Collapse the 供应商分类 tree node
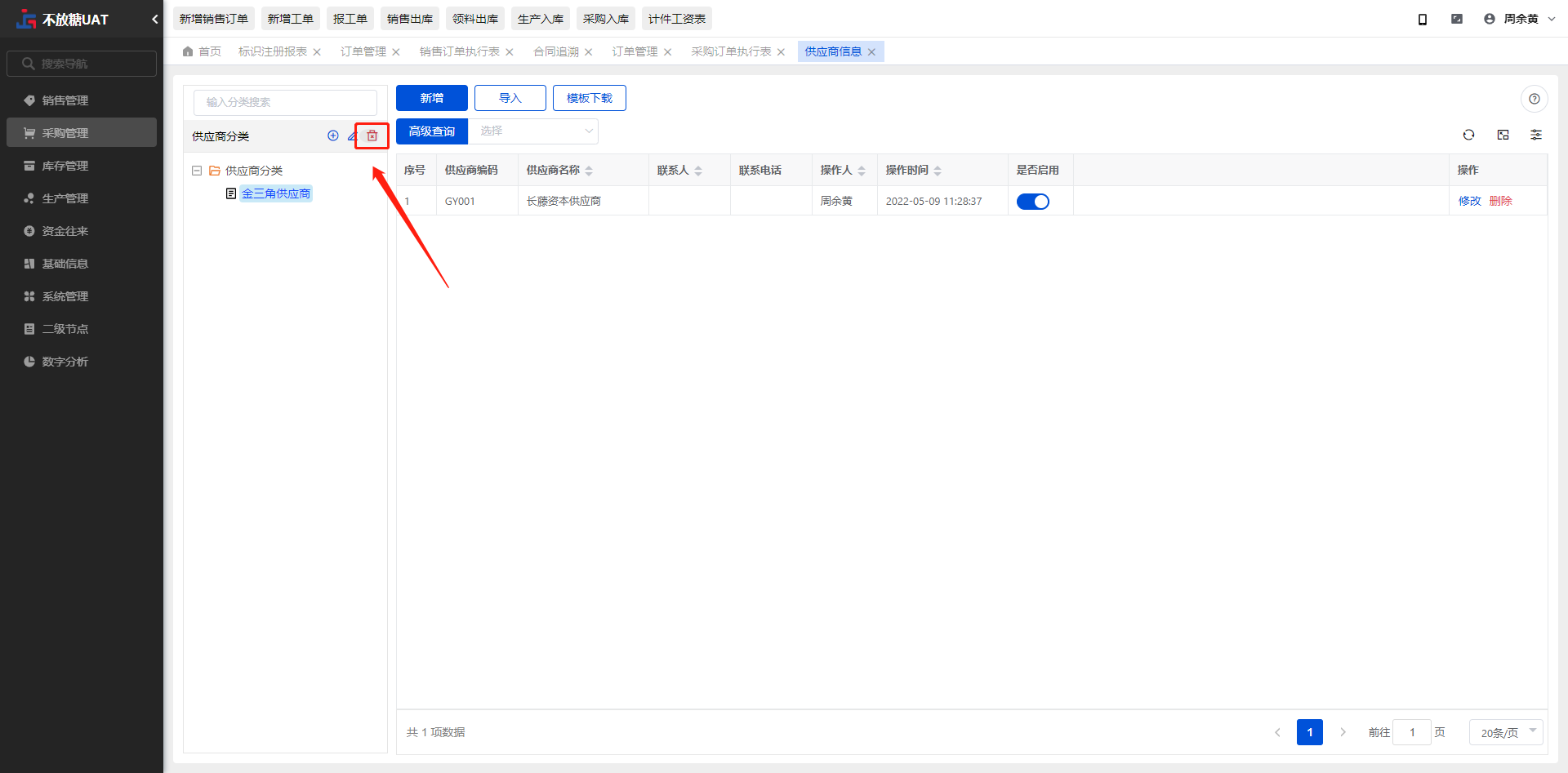The width and height of the screenshot is (1568, 773). point(197,171)
